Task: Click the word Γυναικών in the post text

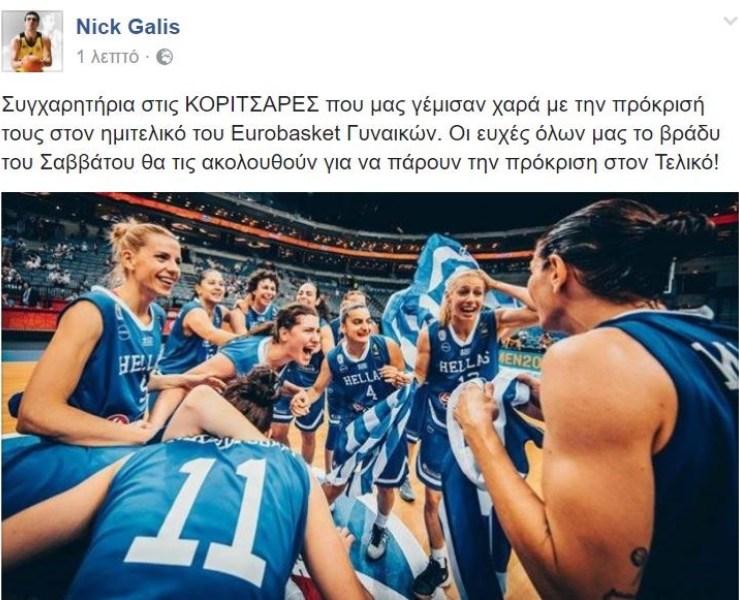Action: 394,134
